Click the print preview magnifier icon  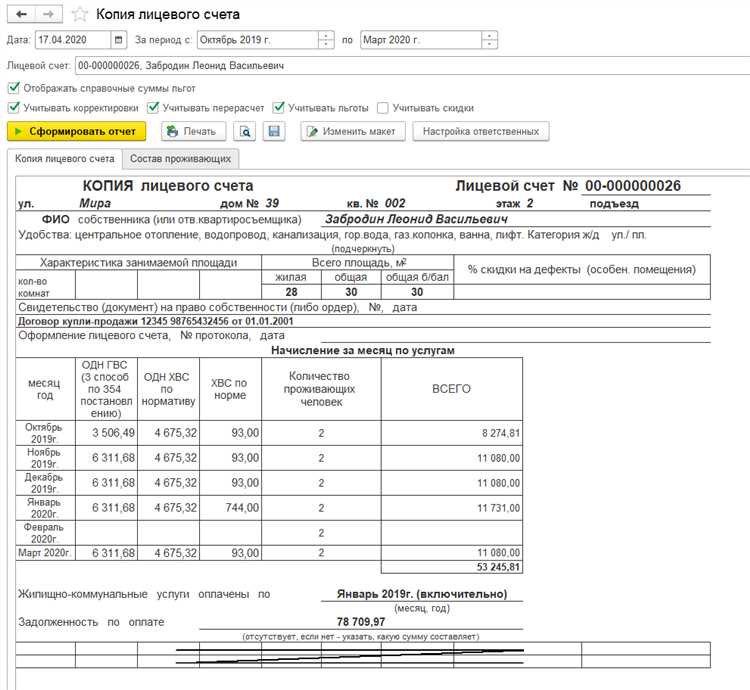click(244, 131)
